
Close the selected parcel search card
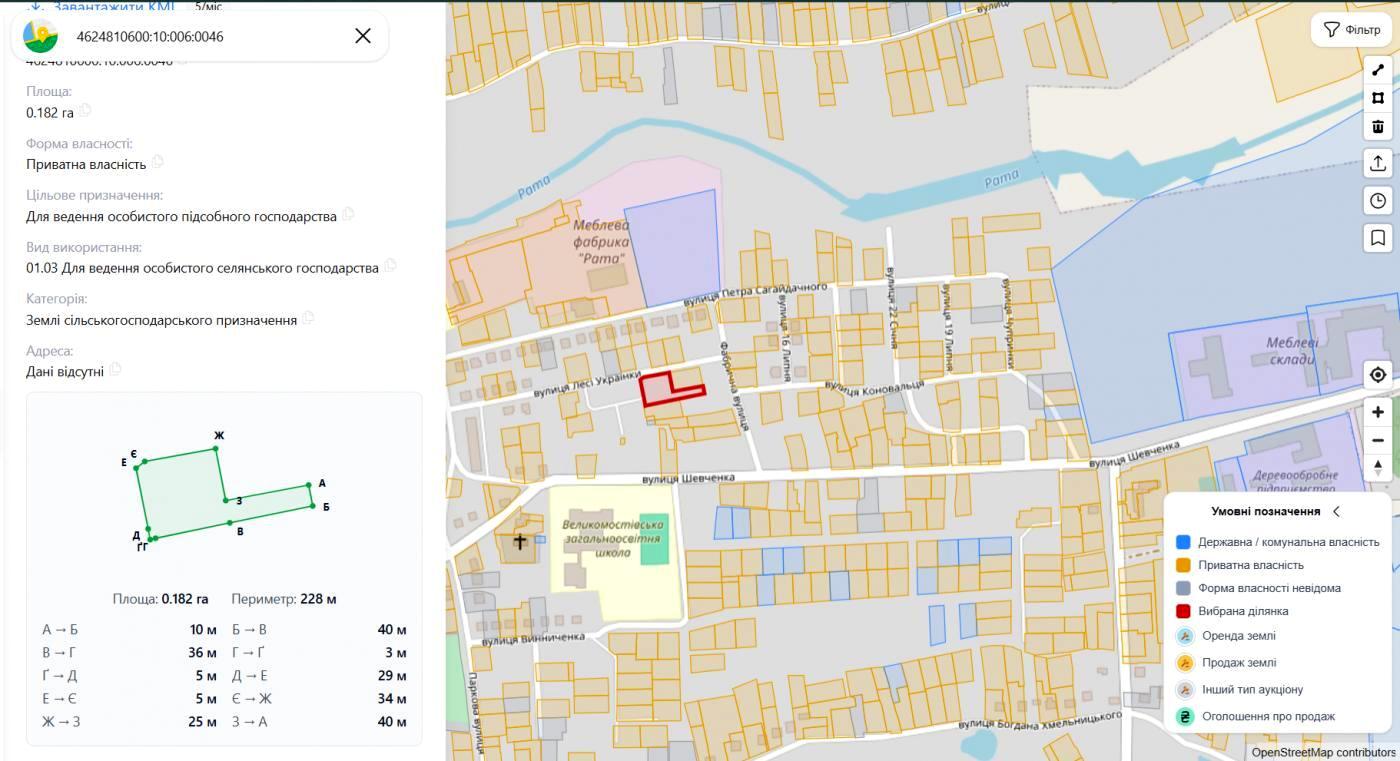(363, 36)
